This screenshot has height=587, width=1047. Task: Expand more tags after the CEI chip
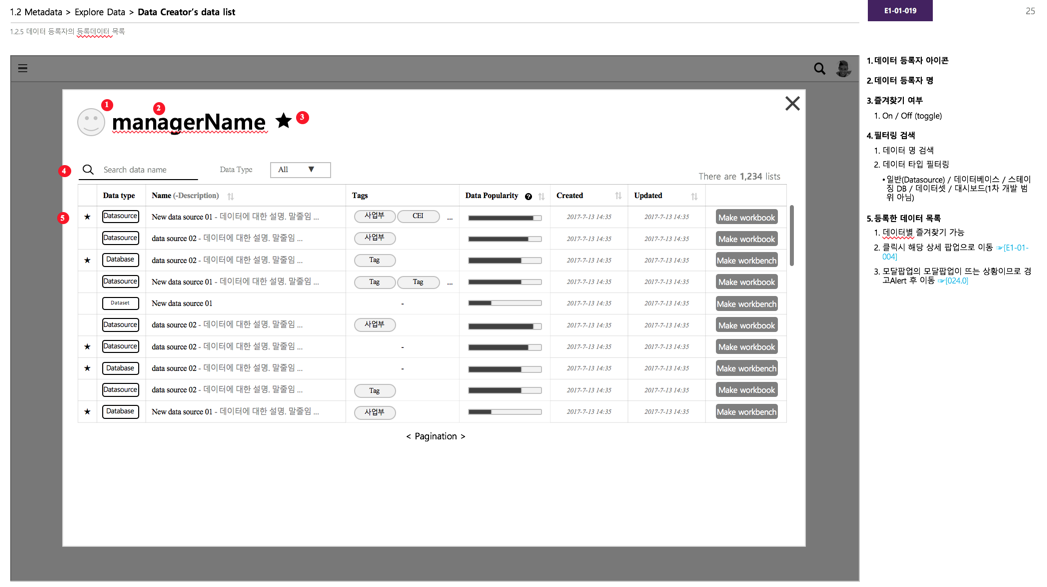pyautogui.click(x=449, y=218)
